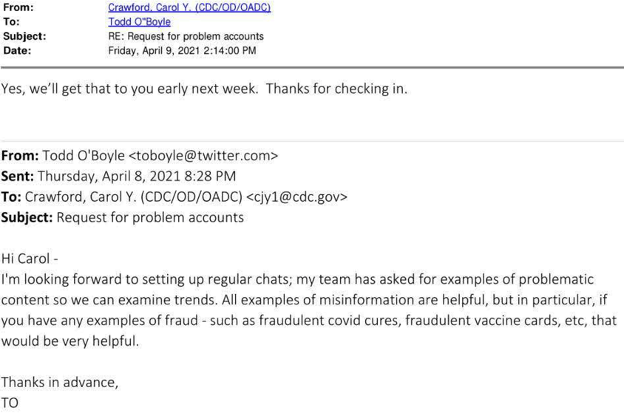
Task: Click the "TO" signature at the bottom
Action: [10, 403]
